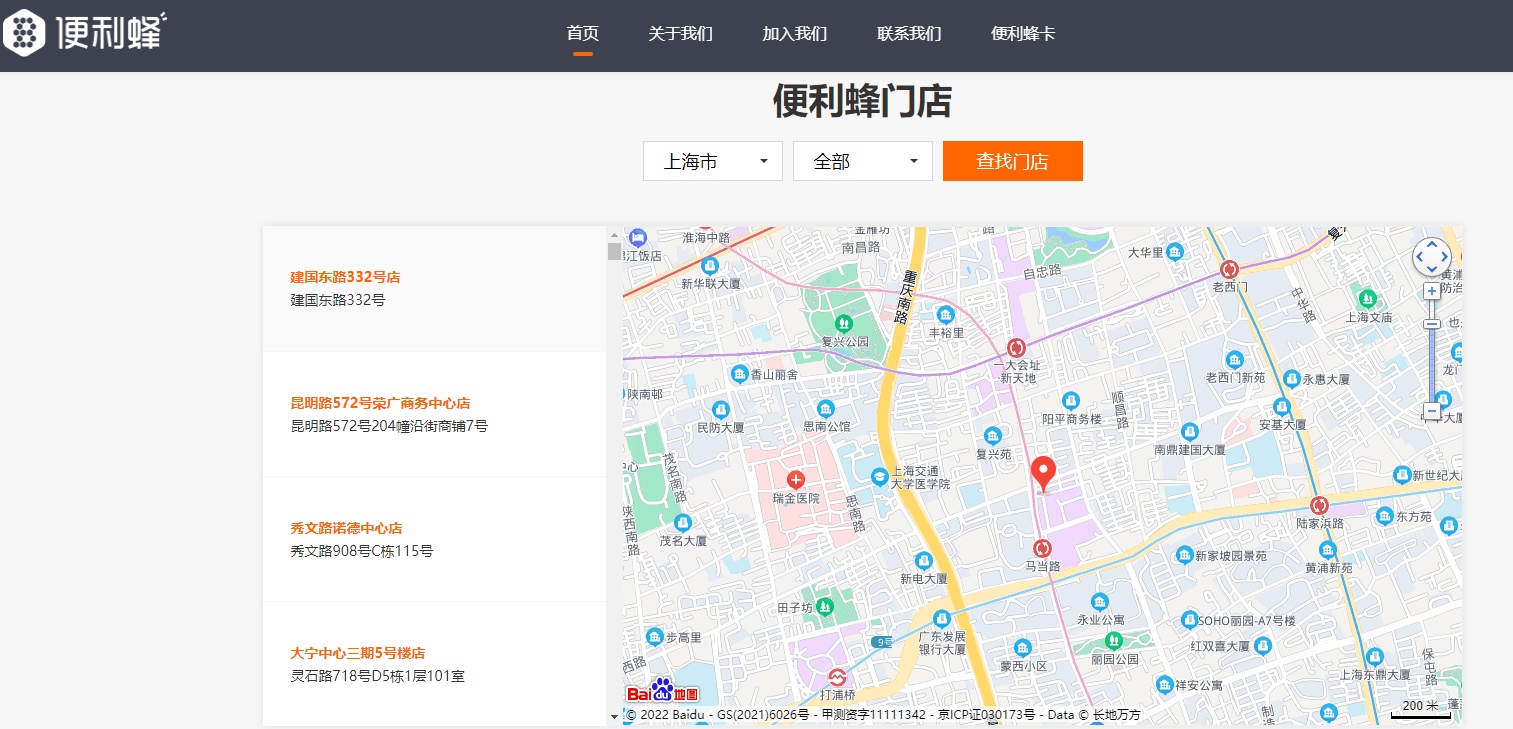This screenshot has height=729, width=1513.
Task: Click store list scroll-down arrow
Action: tap(614, 717)
